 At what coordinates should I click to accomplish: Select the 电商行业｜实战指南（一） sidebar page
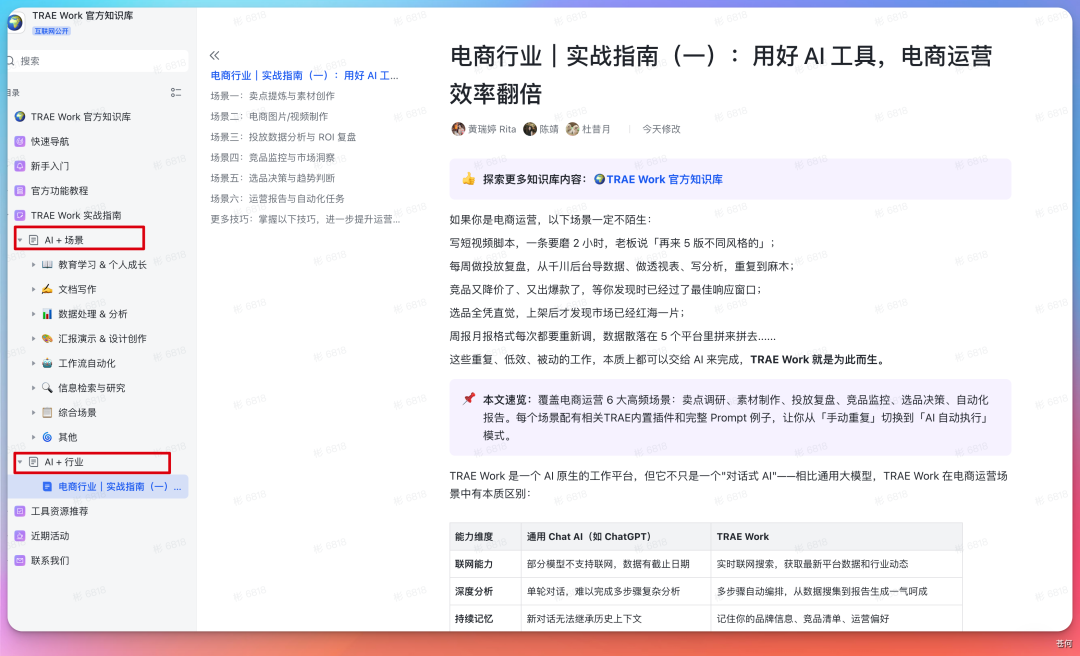pyautogui.click(x=98, y=486)
